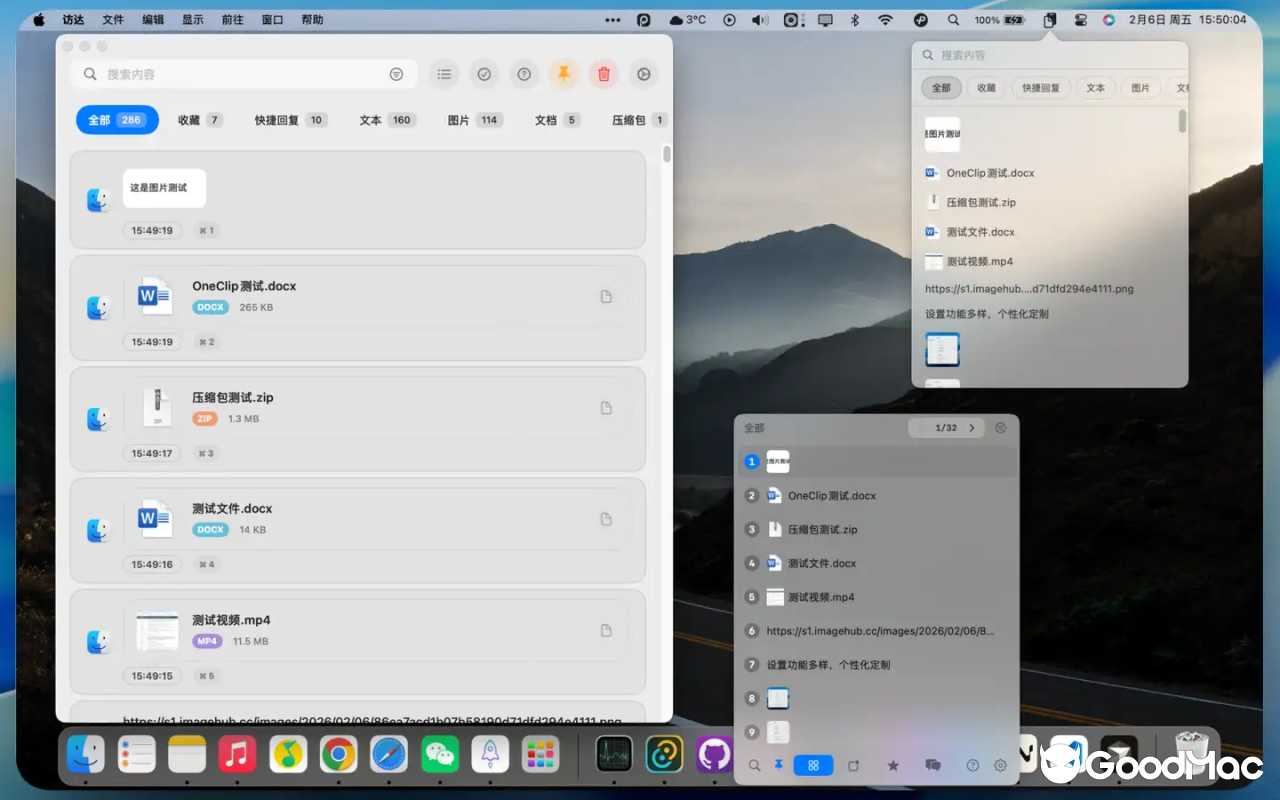The height and width of the screenshot is (800, 1280).
Task: Open the filter dropdown inside the search field
Action: tap(396, 73)
